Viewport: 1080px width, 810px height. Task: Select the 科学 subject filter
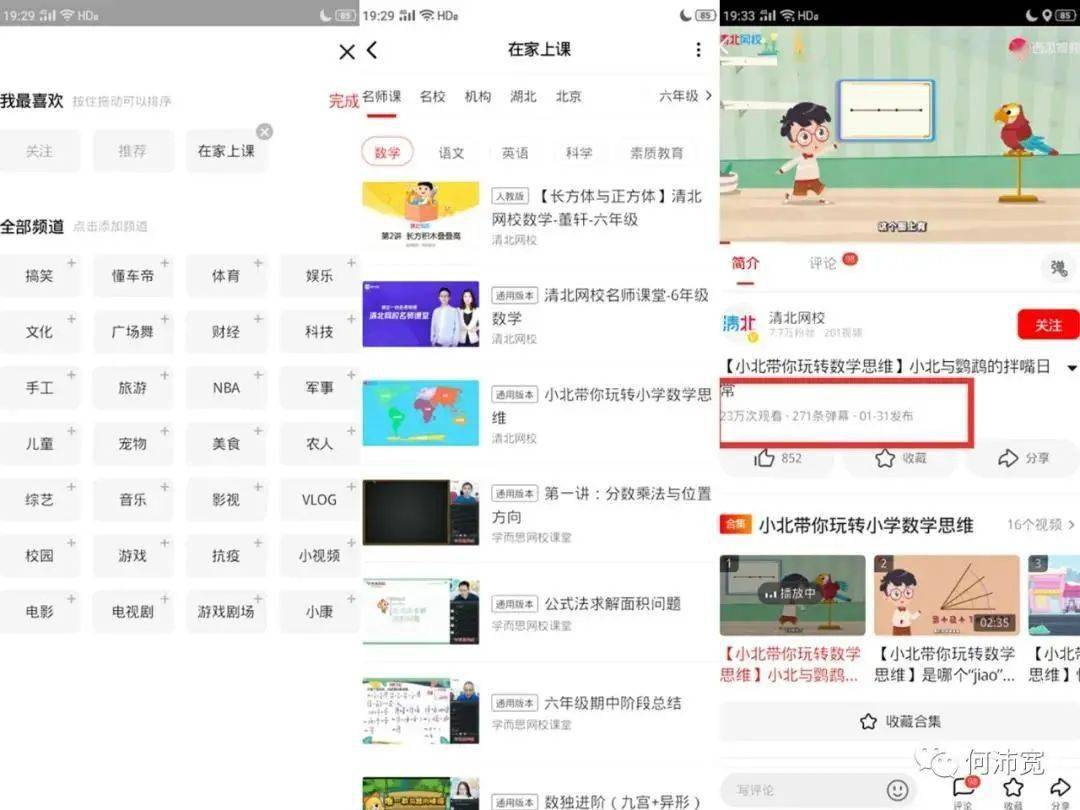tap(579, 153)
